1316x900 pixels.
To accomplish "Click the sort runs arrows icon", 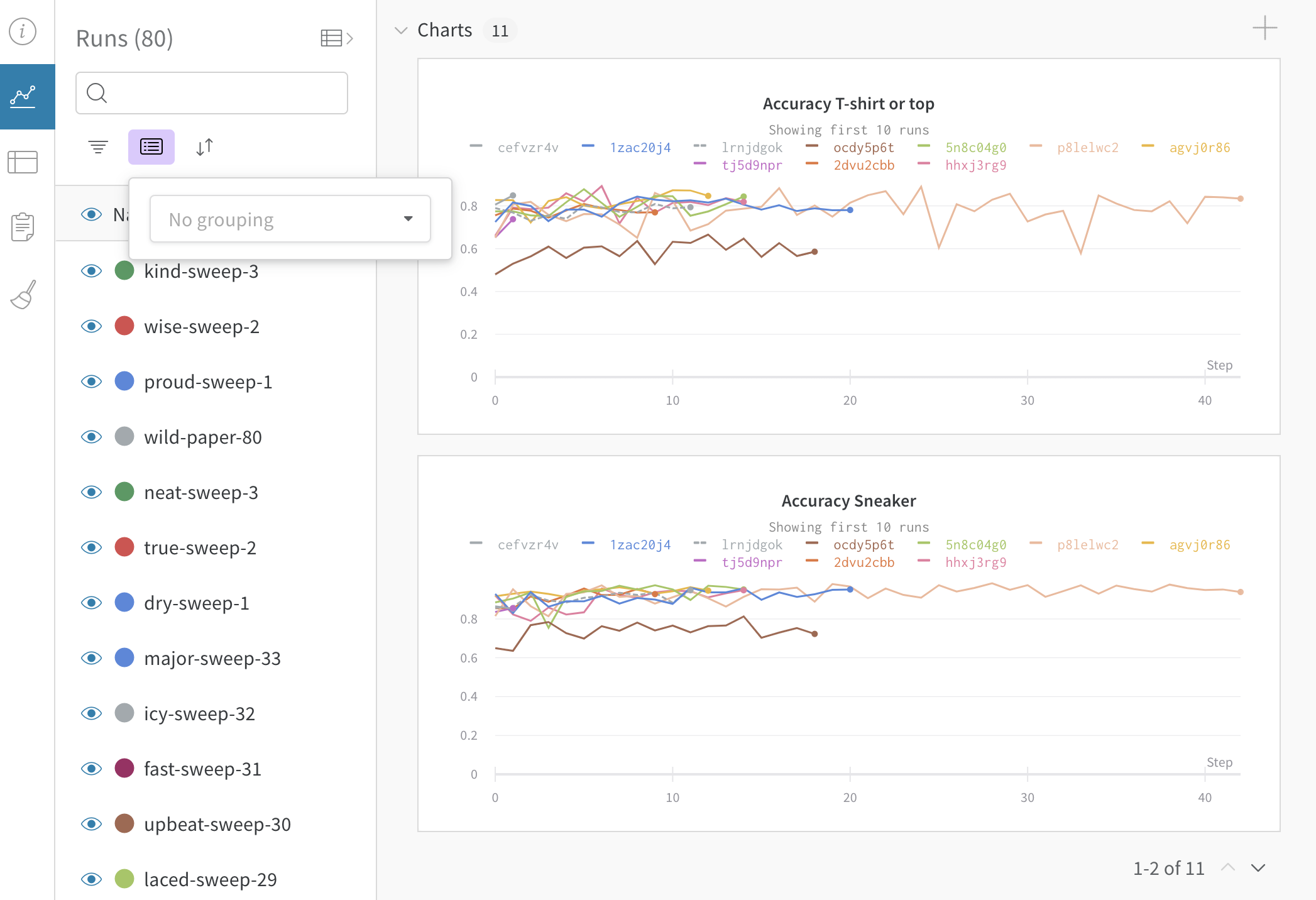I will (204, 147).
